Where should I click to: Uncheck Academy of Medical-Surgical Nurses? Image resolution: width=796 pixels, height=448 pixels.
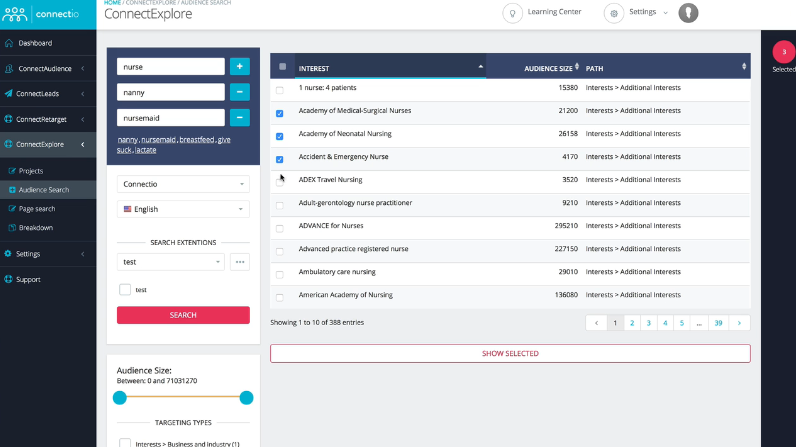(280, 113)
